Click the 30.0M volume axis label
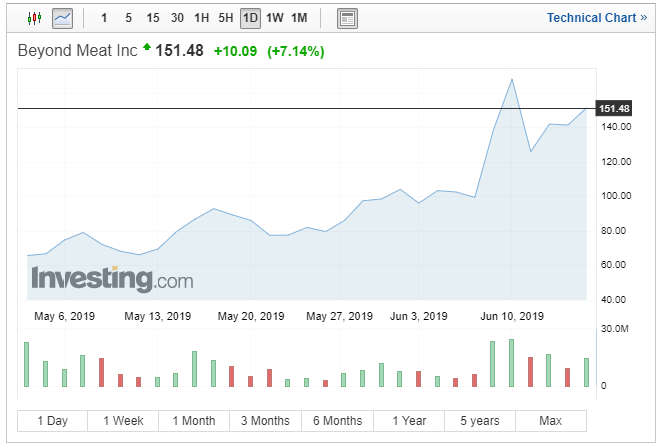662x445 pixels. (x=615, y=329)
